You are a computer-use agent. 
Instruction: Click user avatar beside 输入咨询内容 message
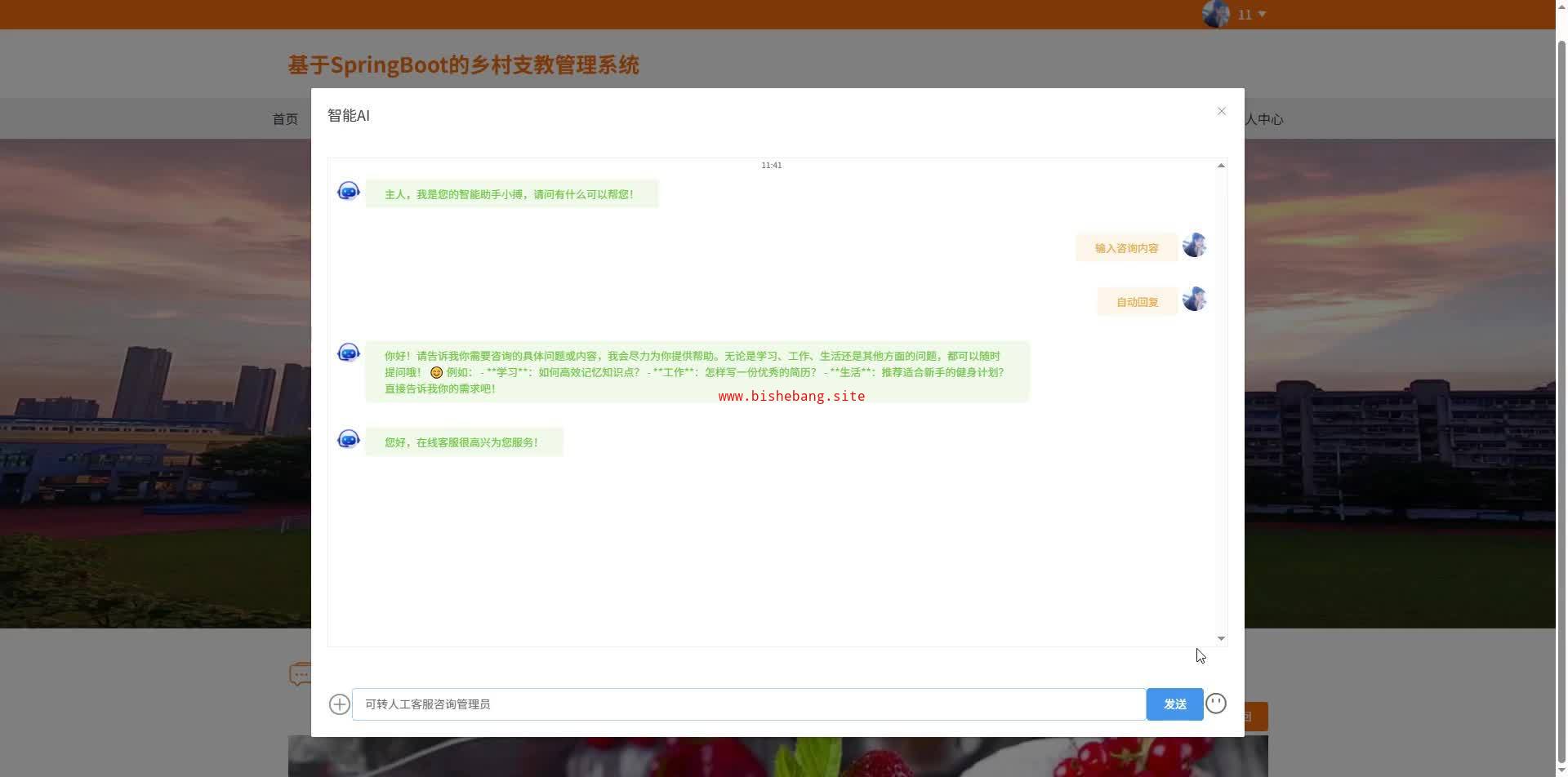pos(1194,245)
